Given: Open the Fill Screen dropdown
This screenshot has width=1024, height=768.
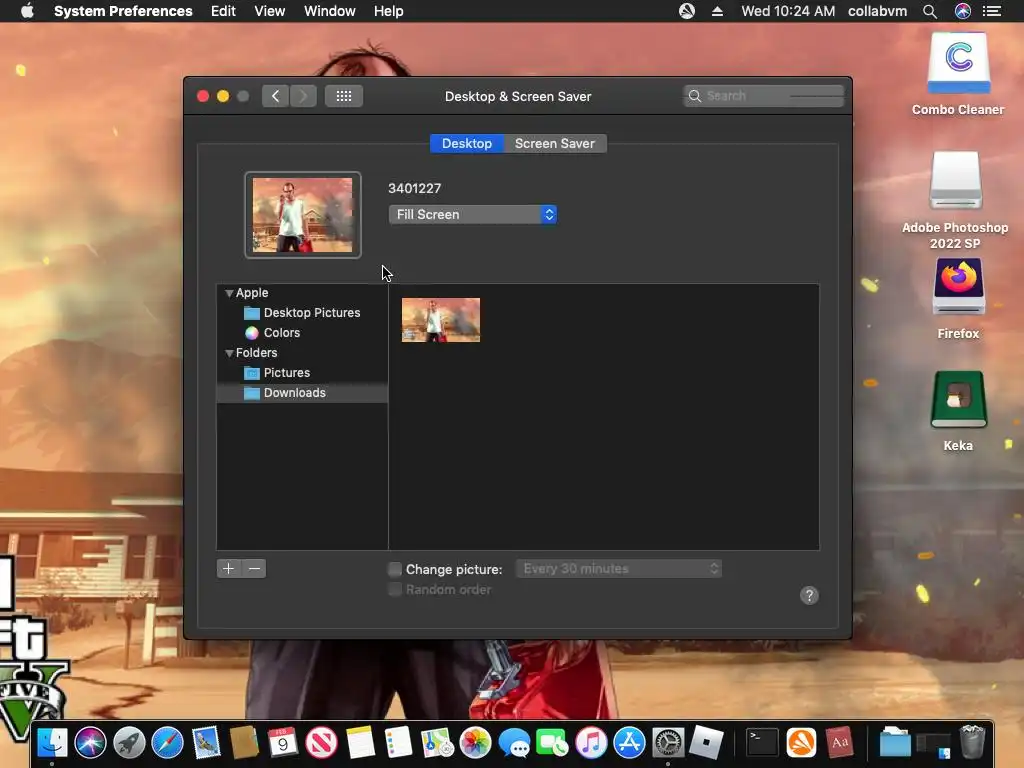Looking at the screenshot, I should click(x=473, y=214).
